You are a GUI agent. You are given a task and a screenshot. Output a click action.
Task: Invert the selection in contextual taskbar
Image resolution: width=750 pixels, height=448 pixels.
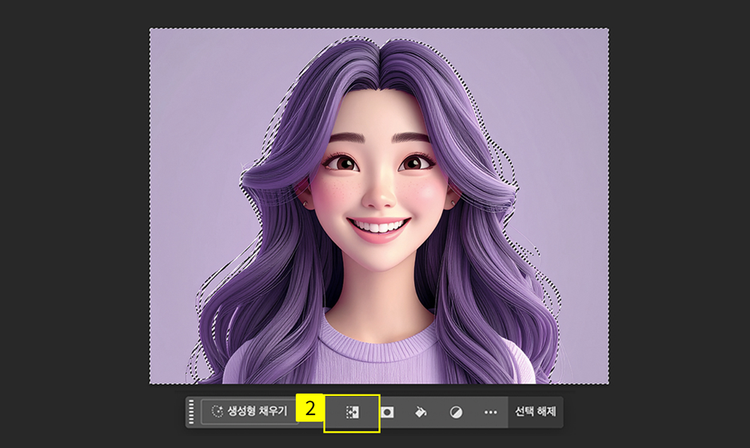[x=353, y=413]
